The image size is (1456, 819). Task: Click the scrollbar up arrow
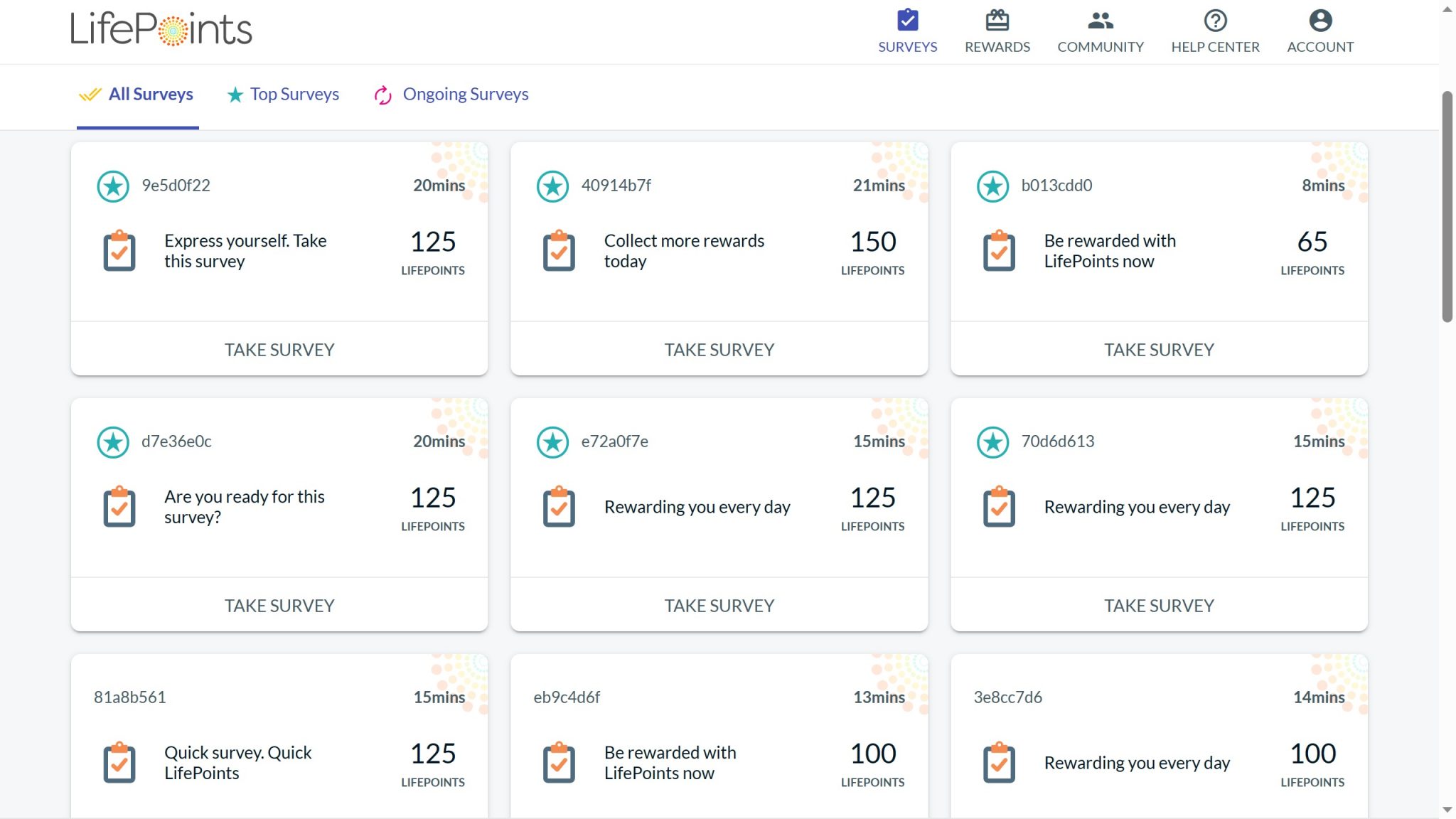coord(1447,10)
